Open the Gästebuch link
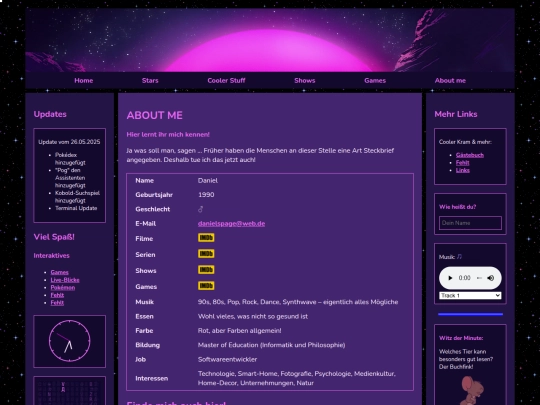Screen dimensions: 540x405 point(470,155)
